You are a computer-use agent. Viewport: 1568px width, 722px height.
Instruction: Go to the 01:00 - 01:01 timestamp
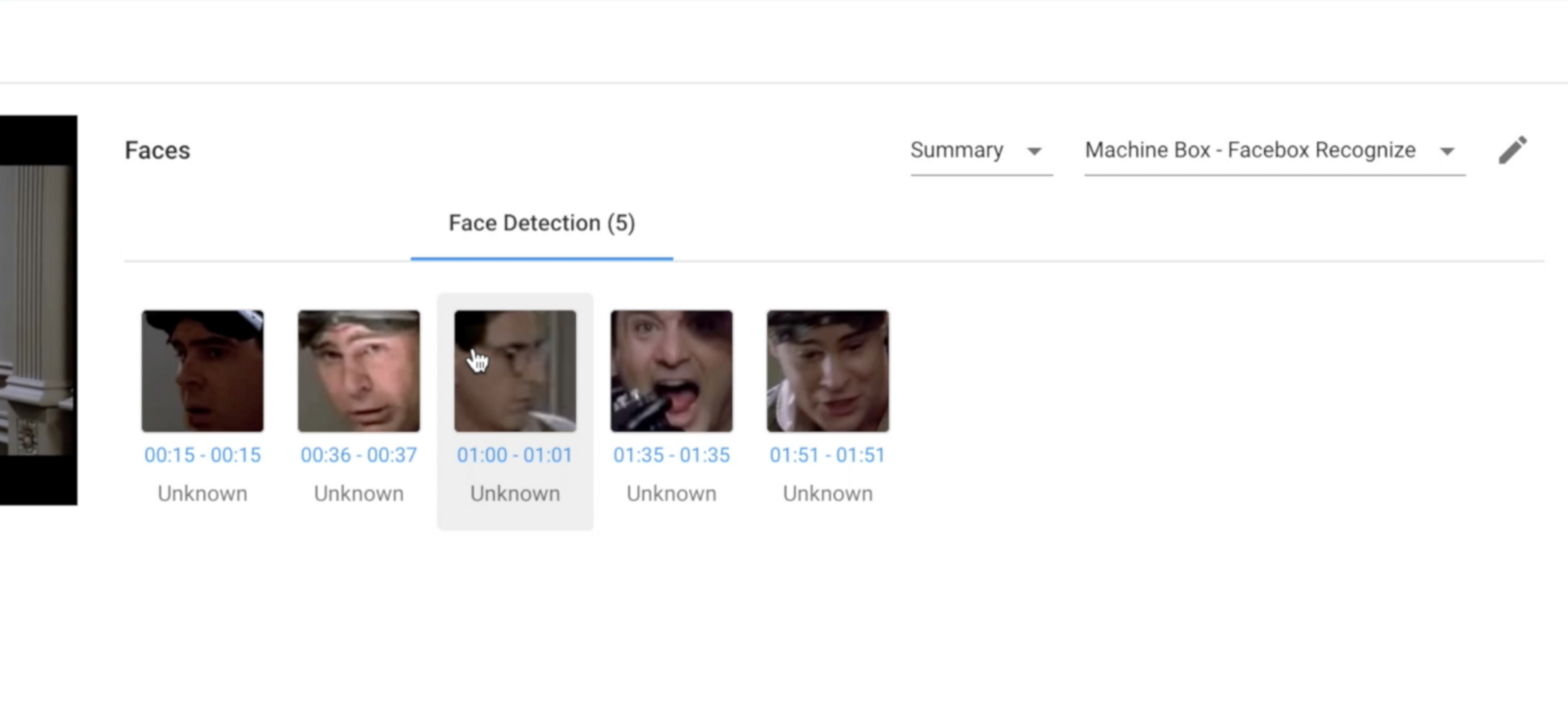click(x=514, y=455)
